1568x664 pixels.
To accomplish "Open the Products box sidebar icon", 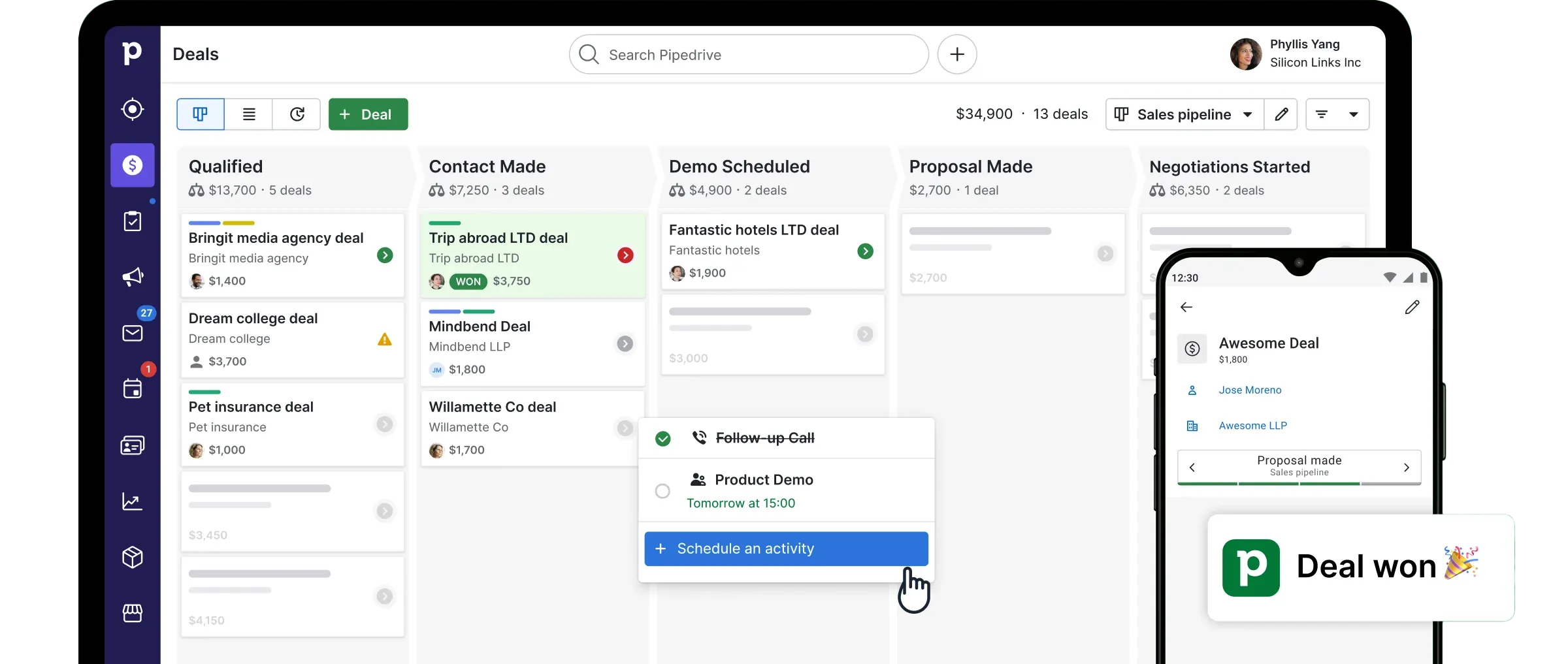I will click(133, 557).
